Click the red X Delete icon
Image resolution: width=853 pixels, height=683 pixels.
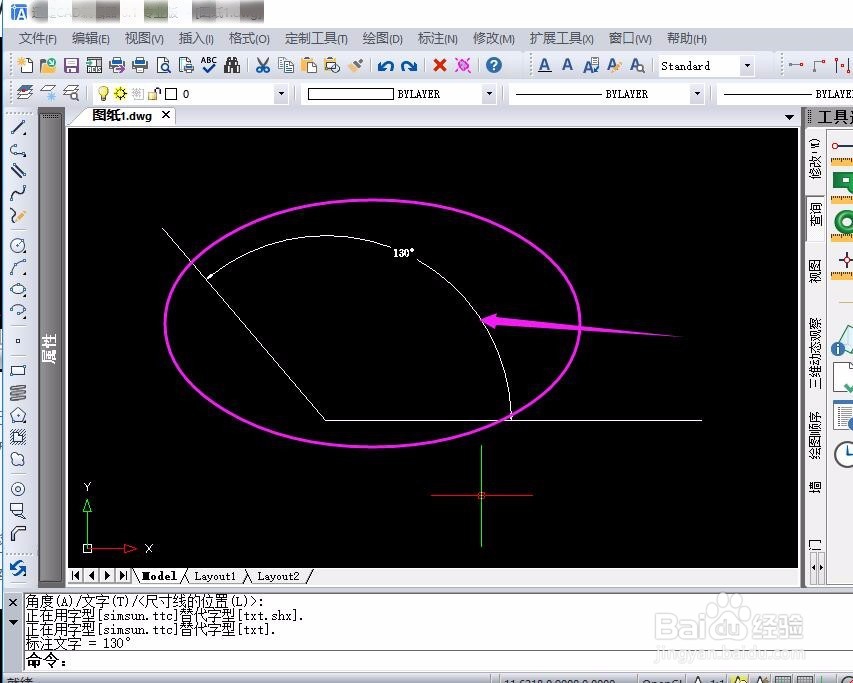pyautogui.click(x=440, y=65)
